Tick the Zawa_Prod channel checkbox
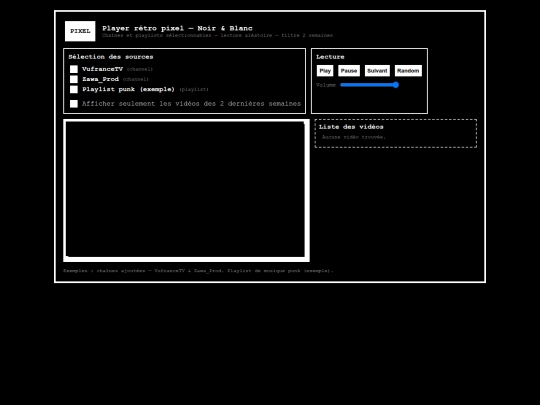 click(x=74, y=79)
